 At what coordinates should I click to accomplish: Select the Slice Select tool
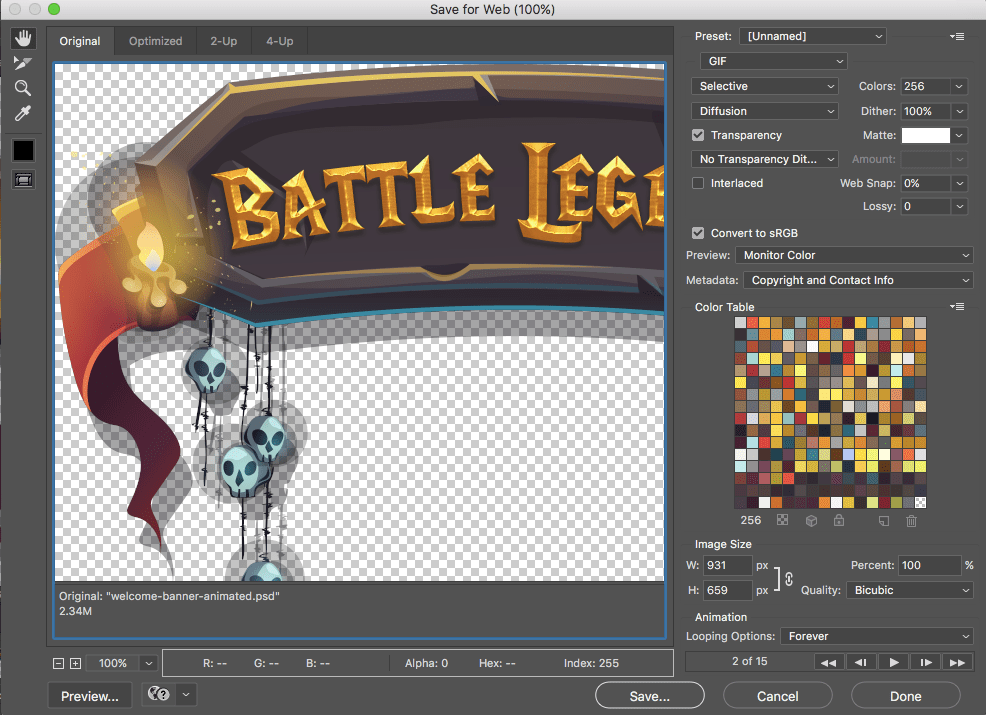pos(23,63)
